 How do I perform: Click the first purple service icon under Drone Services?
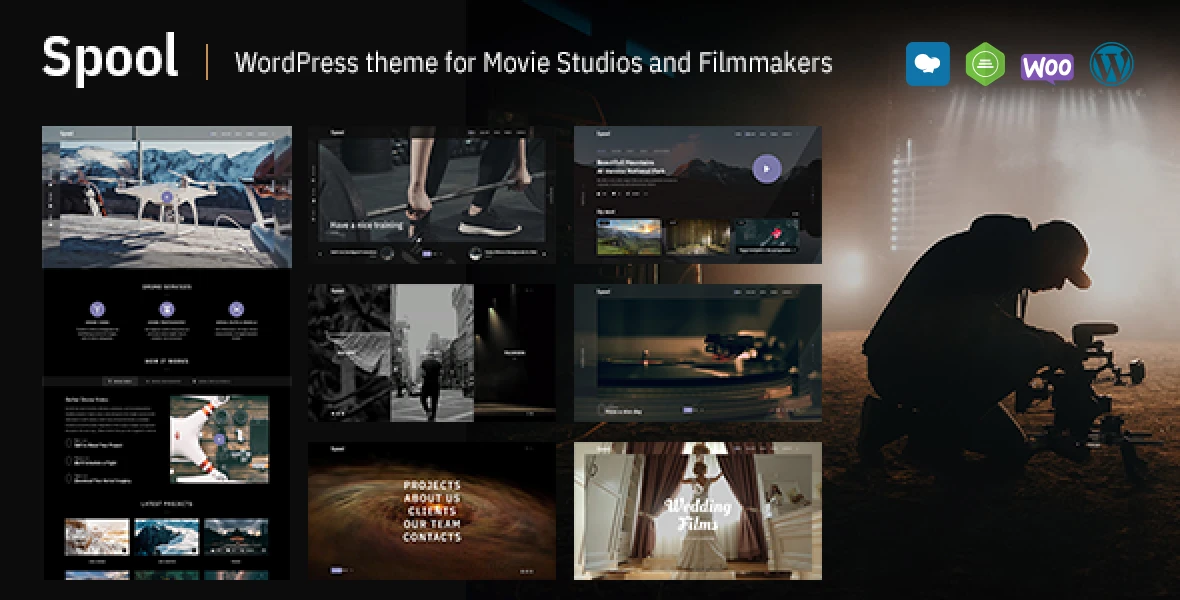(x=97, y=309)
